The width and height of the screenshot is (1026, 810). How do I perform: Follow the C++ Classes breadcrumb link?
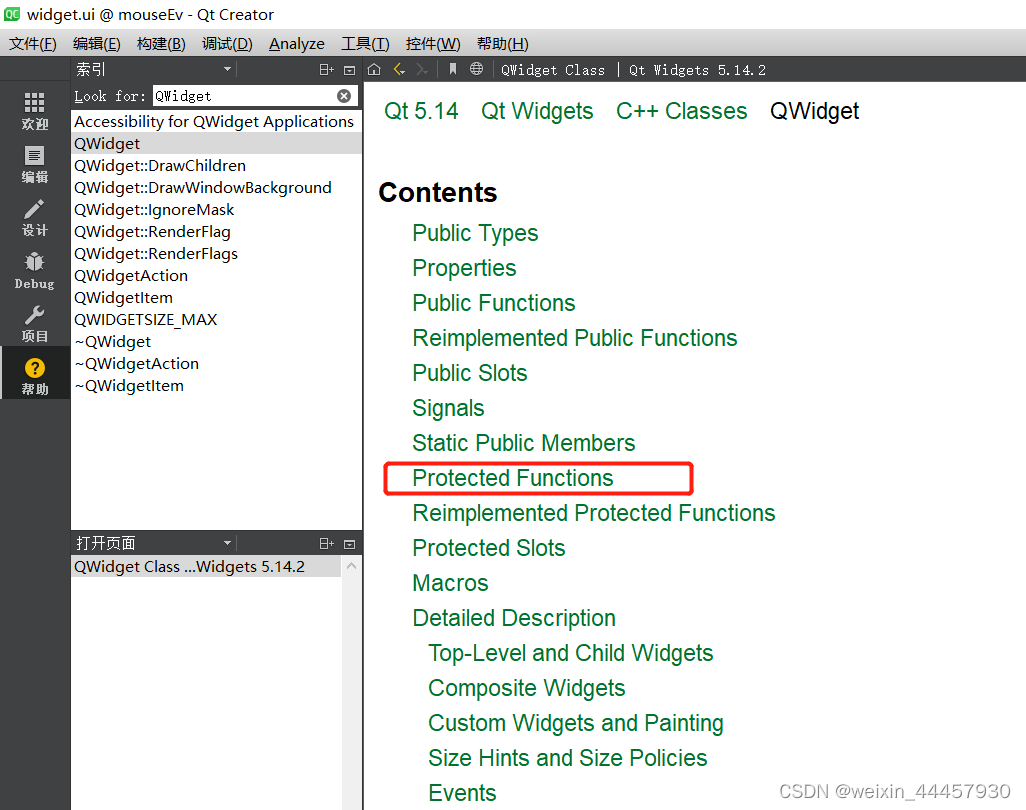(x=681, y=111)
